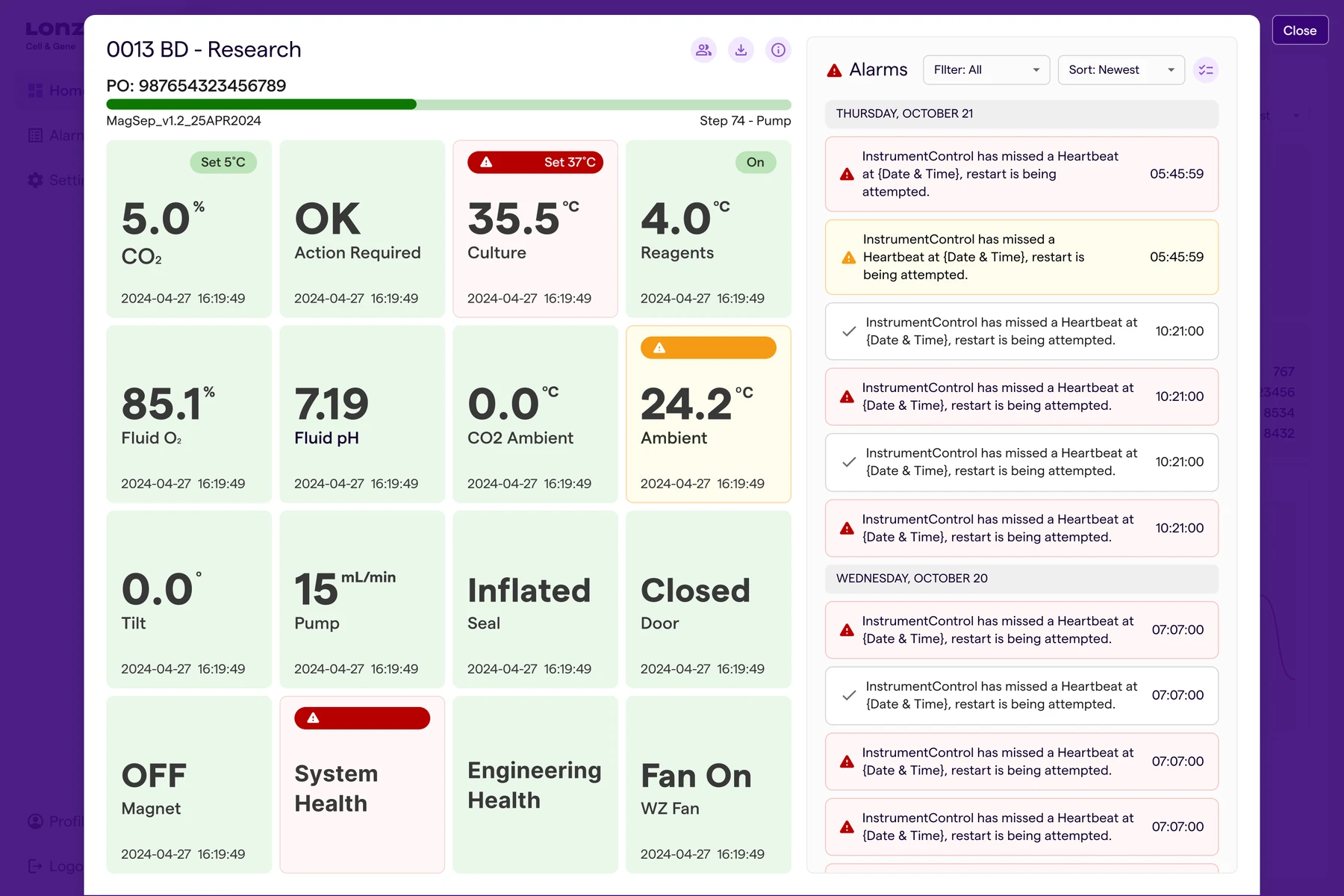Click red warning badge on System Health card

362,718
